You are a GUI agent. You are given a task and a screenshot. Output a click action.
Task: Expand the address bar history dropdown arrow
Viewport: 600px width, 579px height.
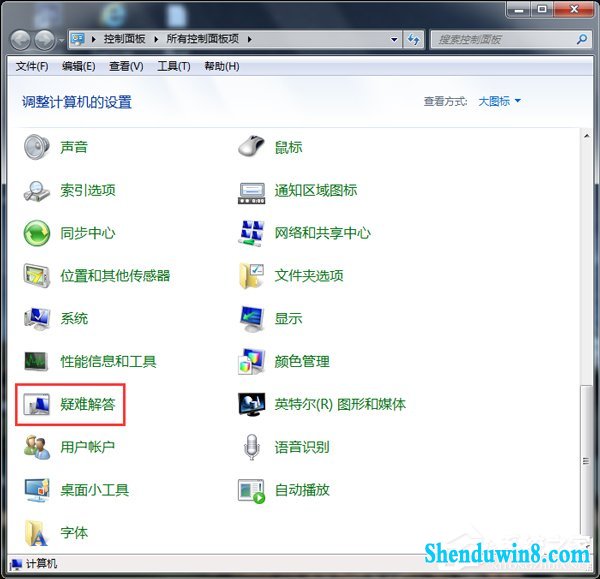point(394,39)
